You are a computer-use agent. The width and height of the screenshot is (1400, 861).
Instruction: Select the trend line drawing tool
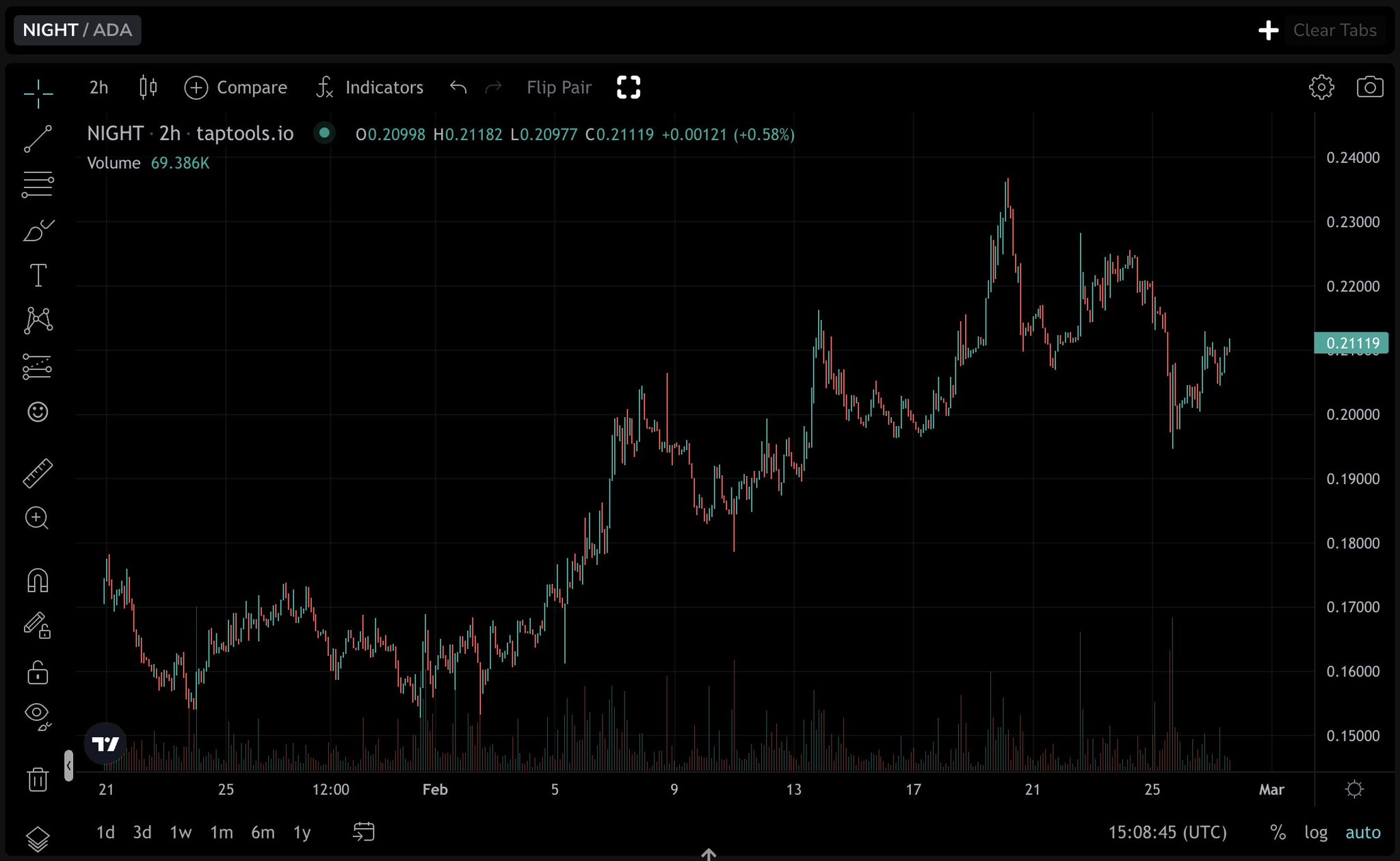tap(38, 139)
